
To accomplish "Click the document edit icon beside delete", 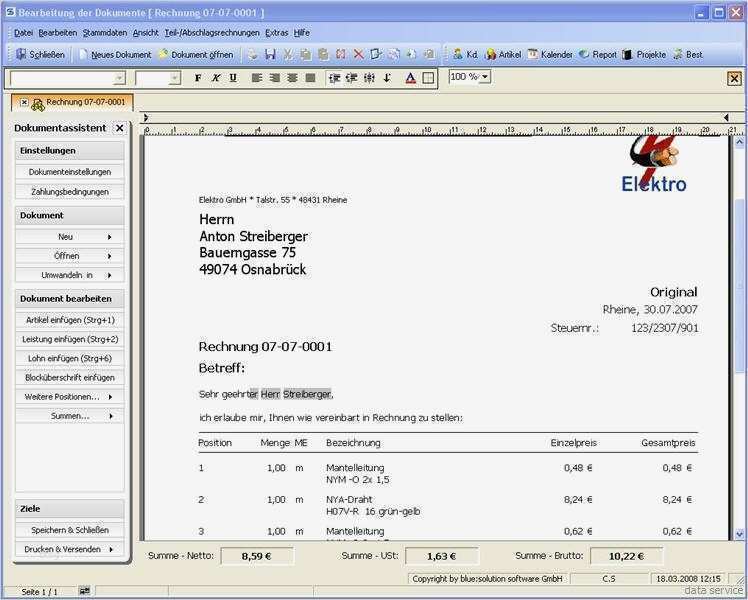I will point(376,54).
